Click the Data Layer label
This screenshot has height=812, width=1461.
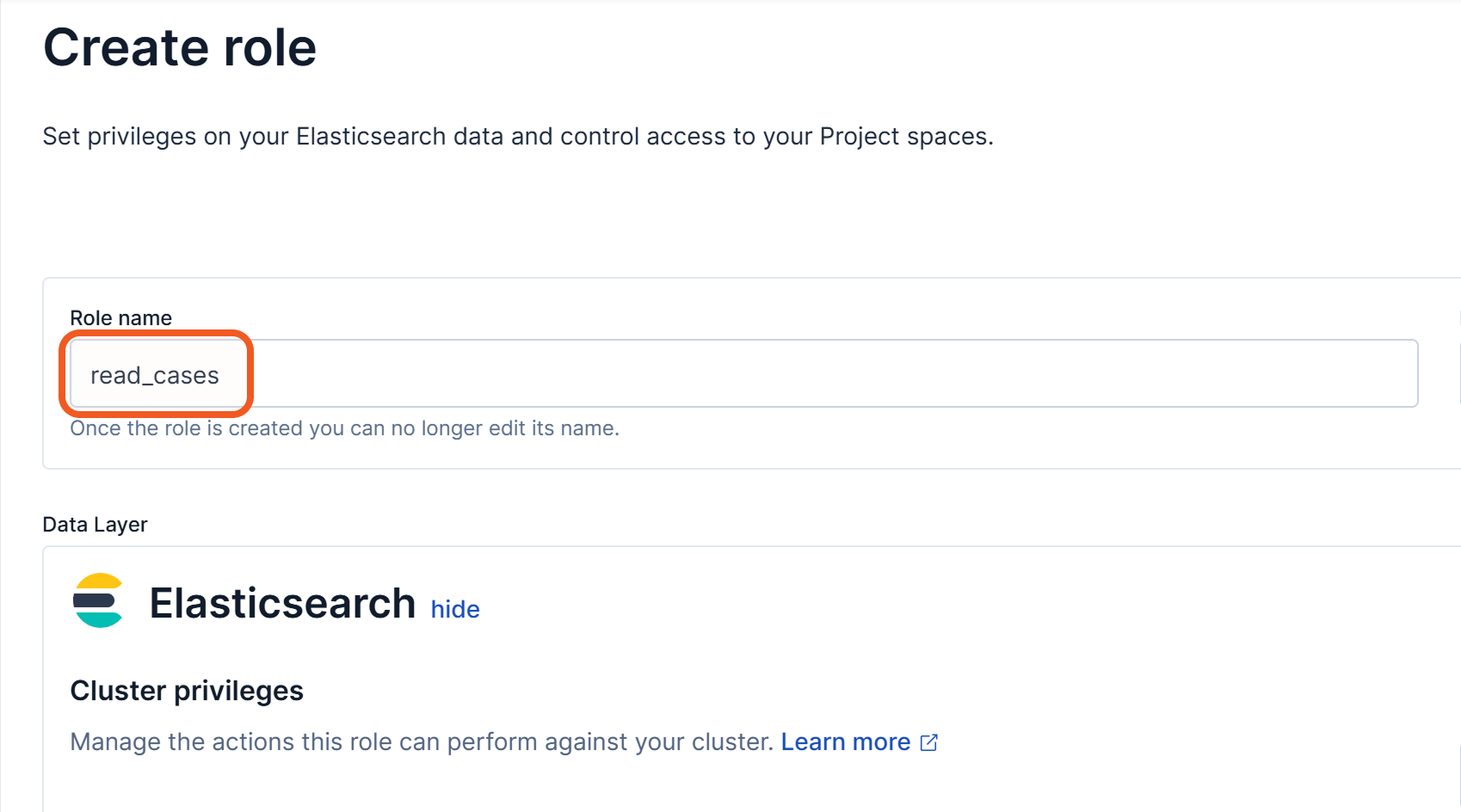pyautogui.click(x=95, y=525)
